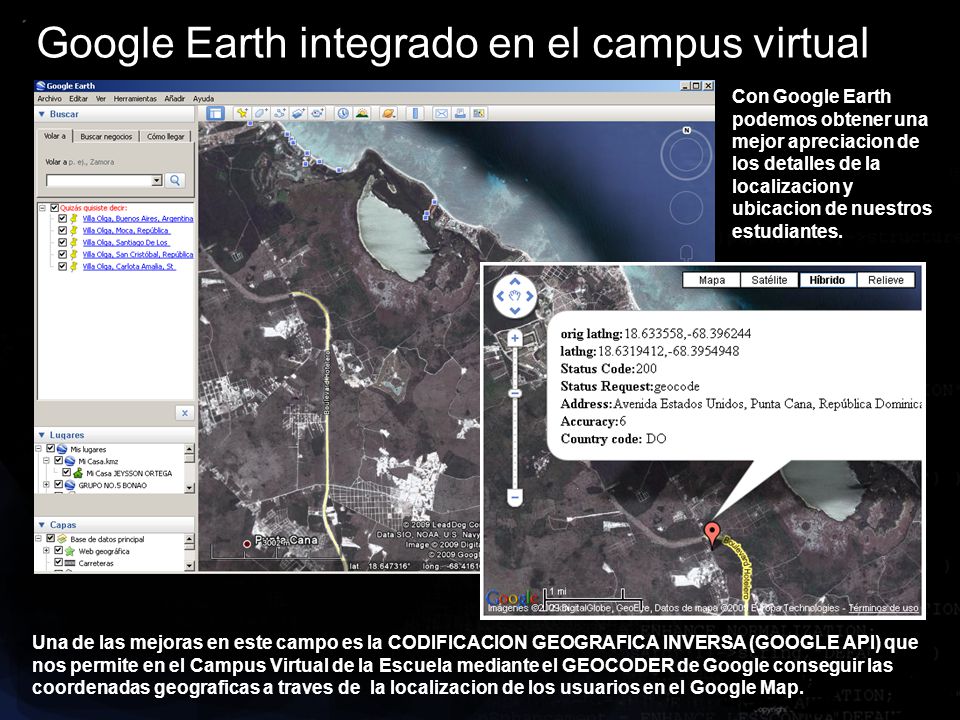Open the Herramientas menu

tap(135, 99)
